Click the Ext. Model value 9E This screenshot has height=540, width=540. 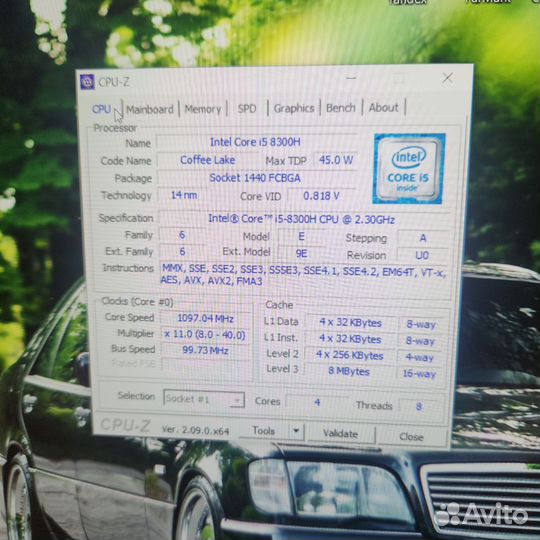pos(301,253)
